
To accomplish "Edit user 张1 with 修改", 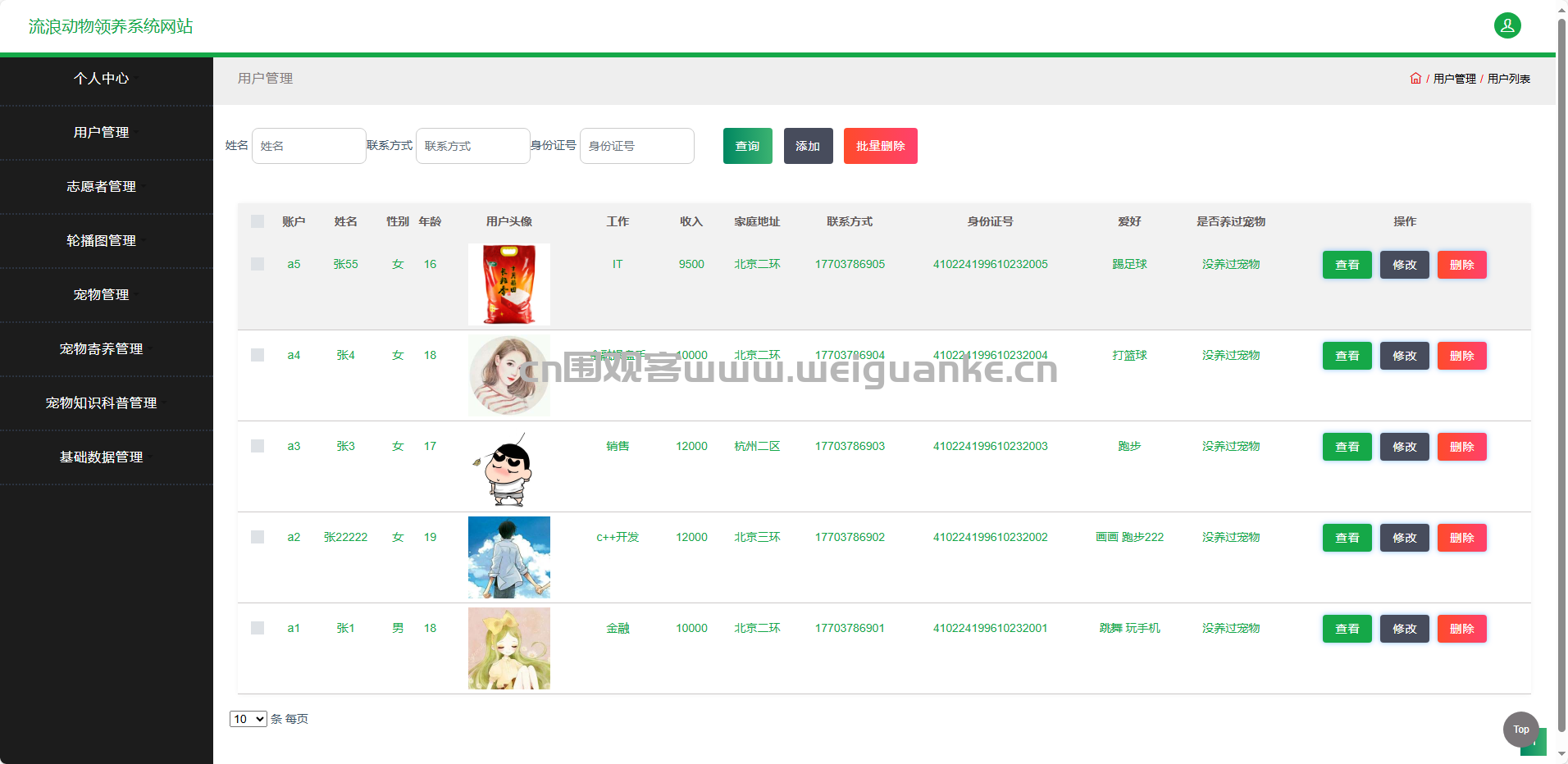I will pos(1405,629).
